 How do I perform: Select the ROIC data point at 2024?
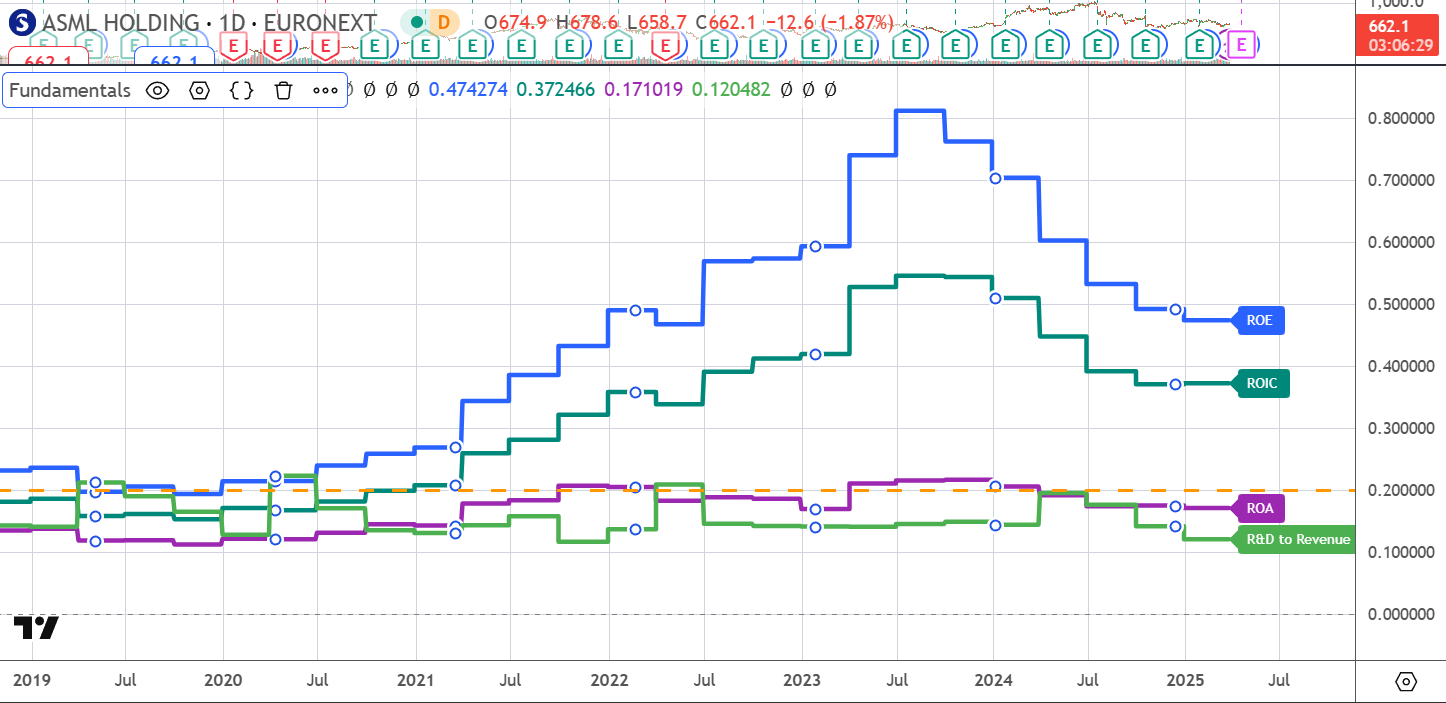(x=995, y=298)
